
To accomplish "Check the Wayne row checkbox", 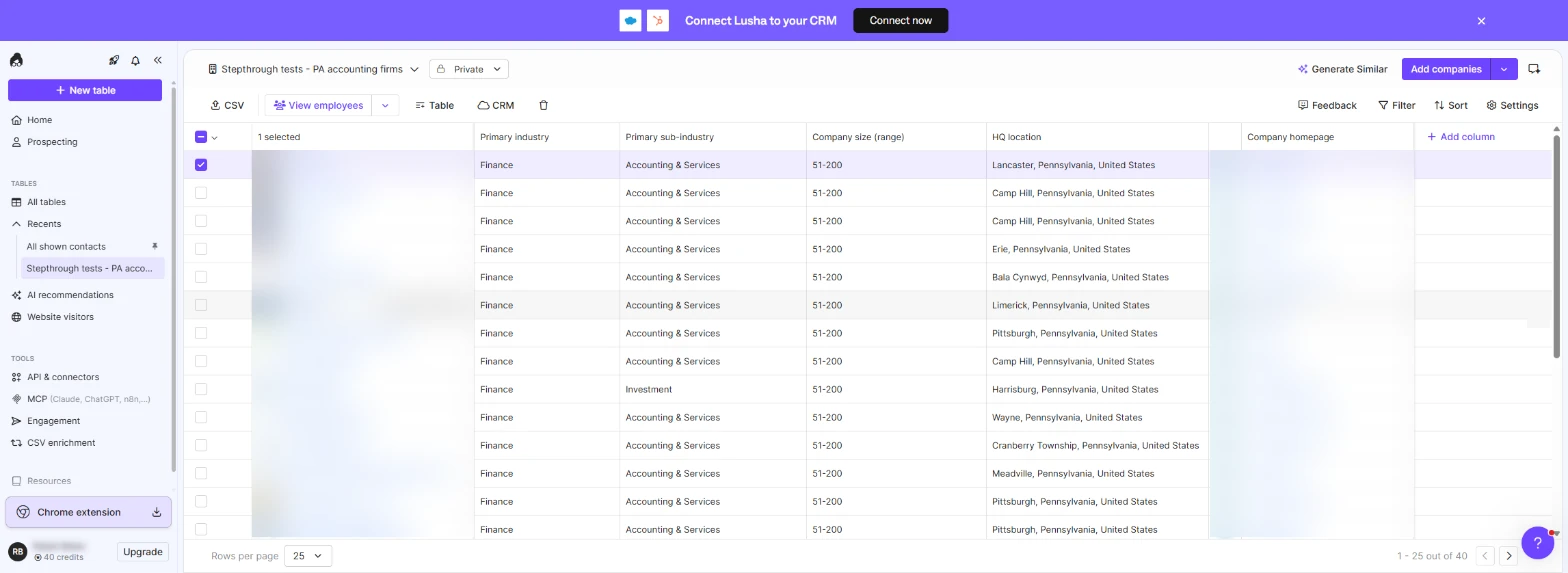I will [x=201, y=417].
